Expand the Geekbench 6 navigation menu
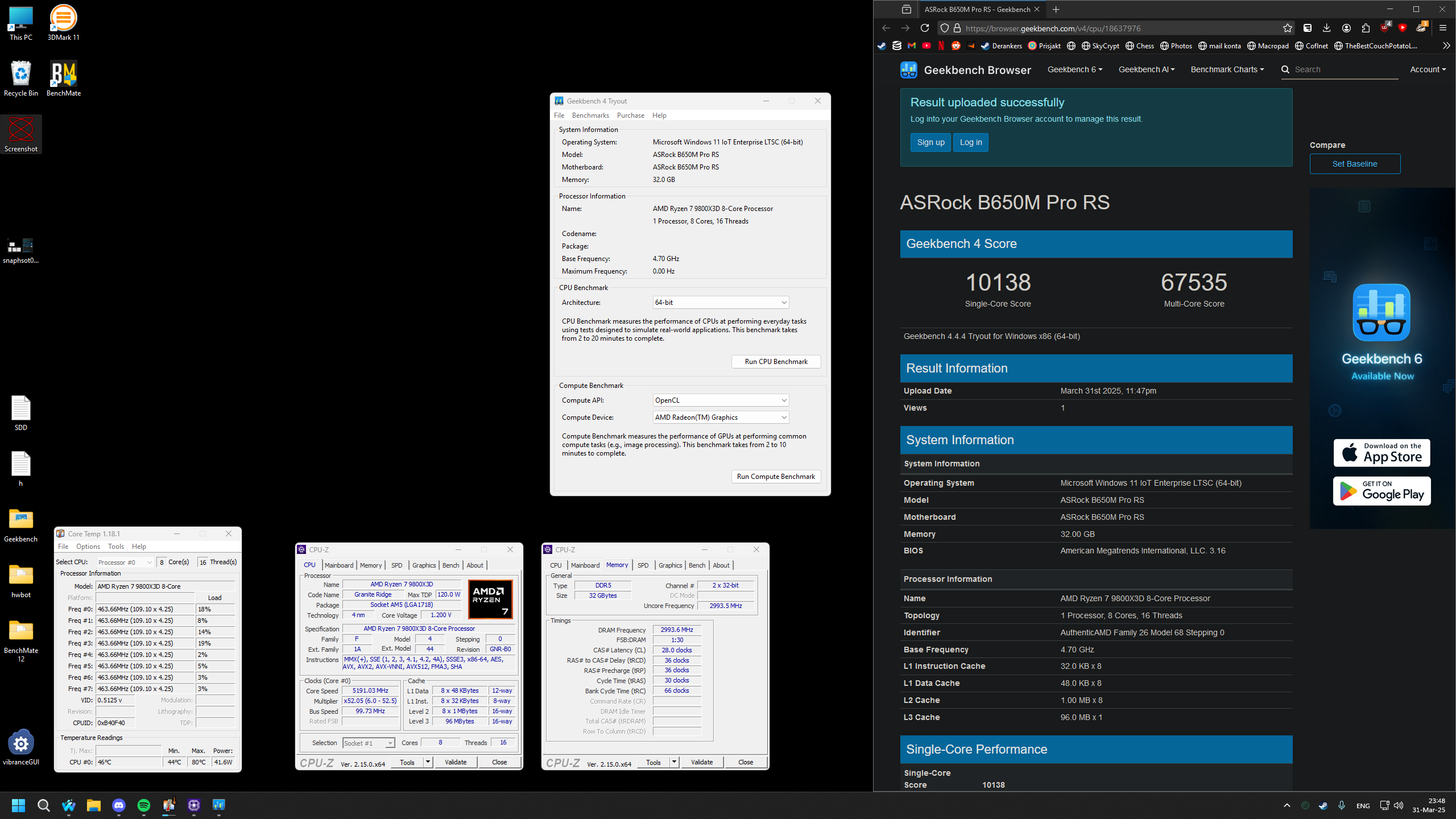The image size is (1456, 819). 1074,69
